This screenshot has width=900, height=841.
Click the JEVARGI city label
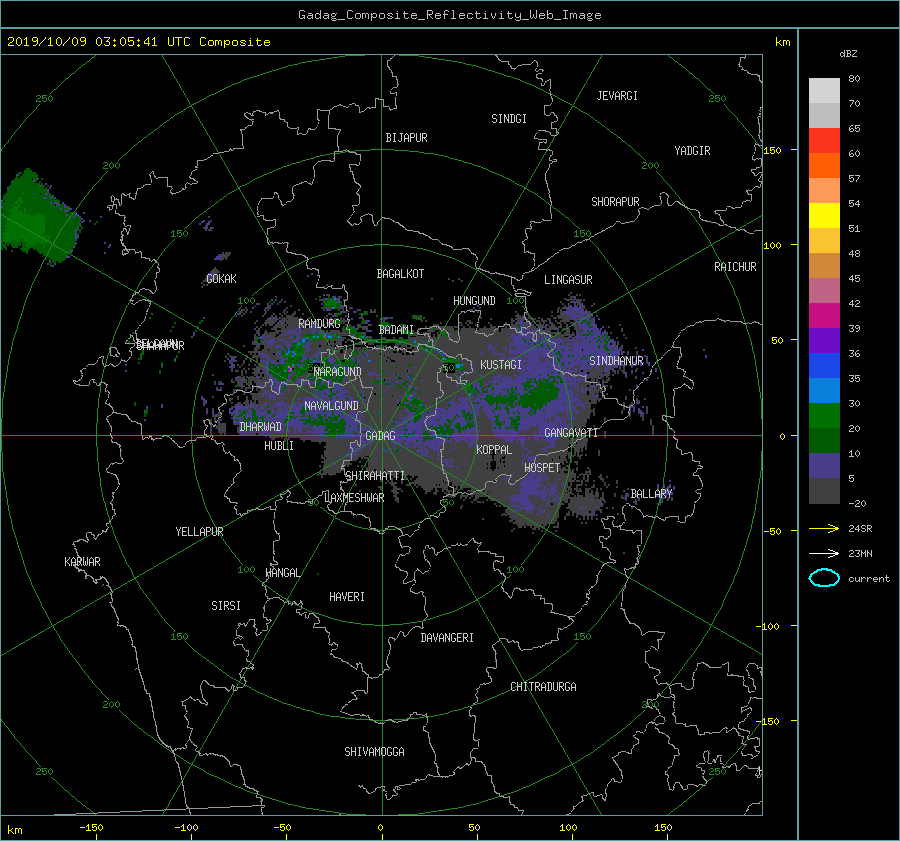click(x=616, y=96)
